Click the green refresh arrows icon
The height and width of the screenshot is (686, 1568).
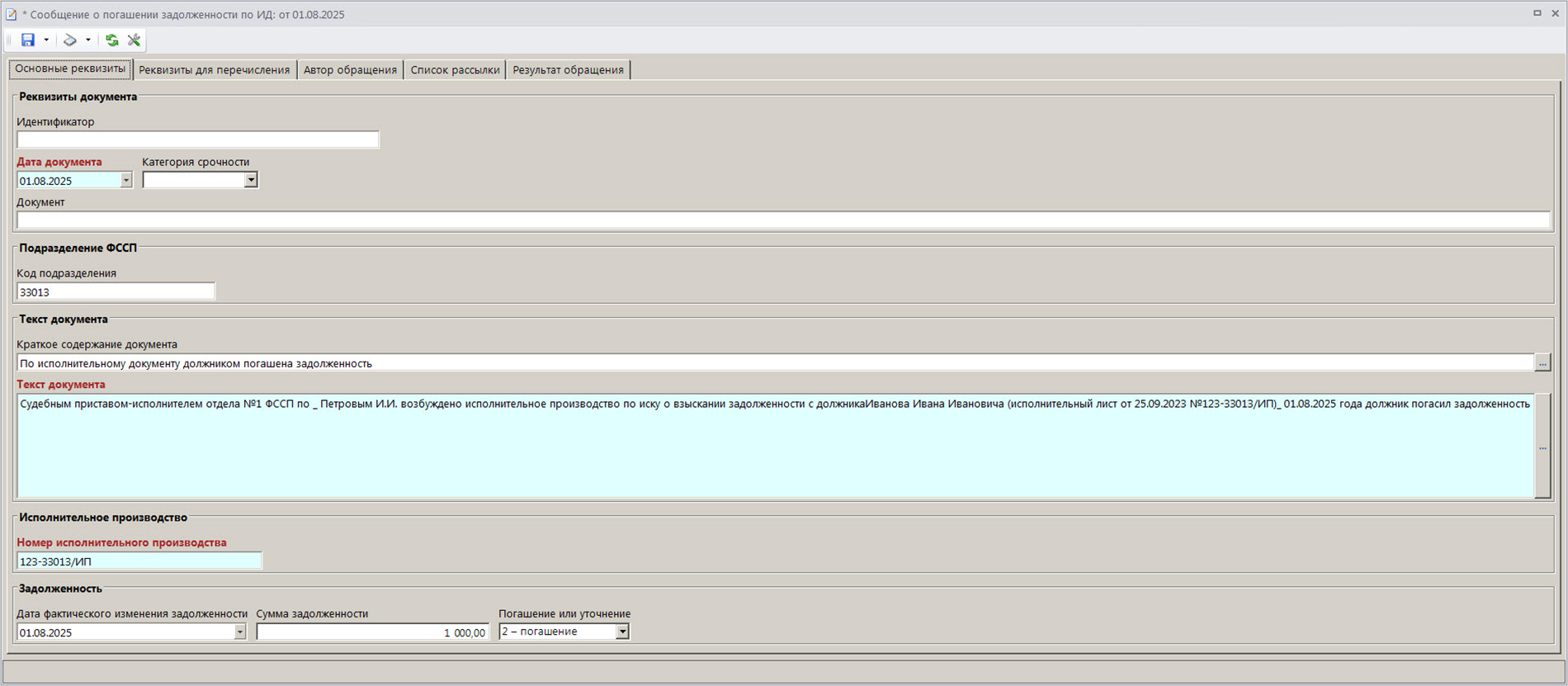[x=112, y=40]
